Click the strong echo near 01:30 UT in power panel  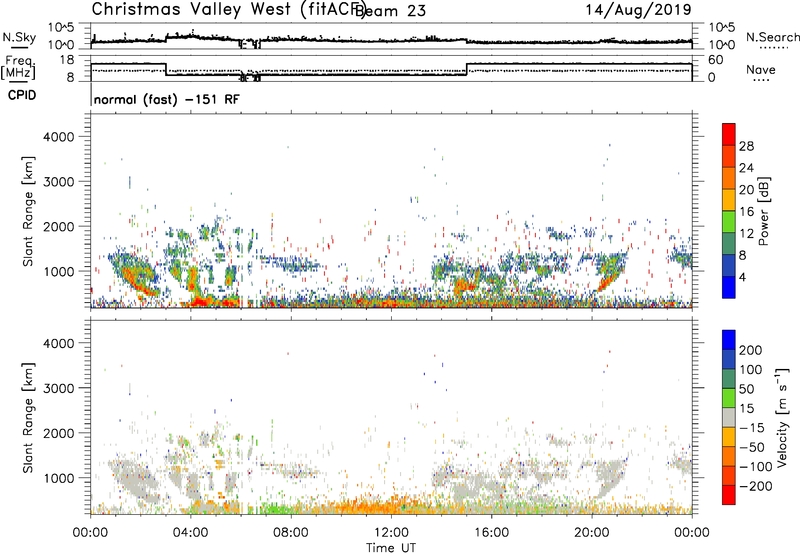click(134, 275)
